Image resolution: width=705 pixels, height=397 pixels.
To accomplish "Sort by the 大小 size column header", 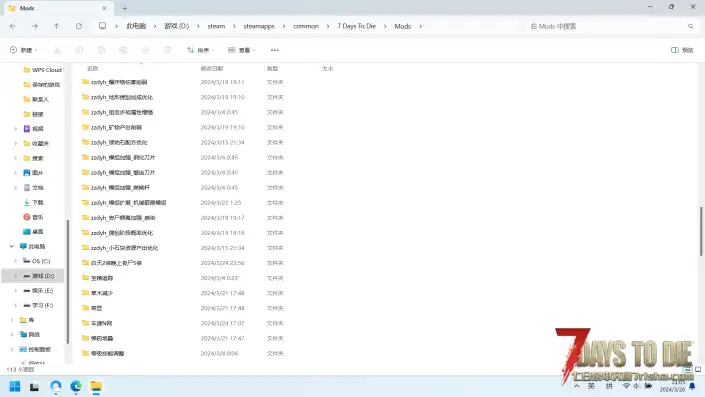I will (327, 69).
